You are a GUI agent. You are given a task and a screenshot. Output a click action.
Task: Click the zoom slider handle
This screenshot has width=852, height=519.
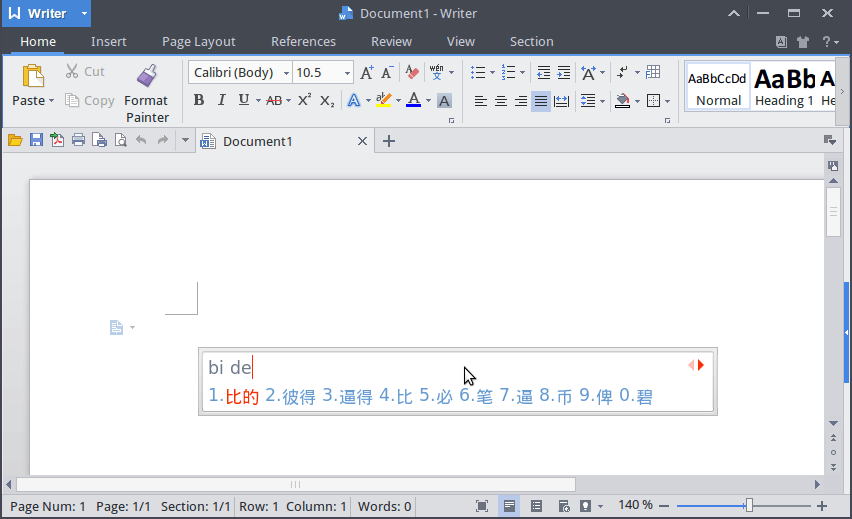point(749,506)
